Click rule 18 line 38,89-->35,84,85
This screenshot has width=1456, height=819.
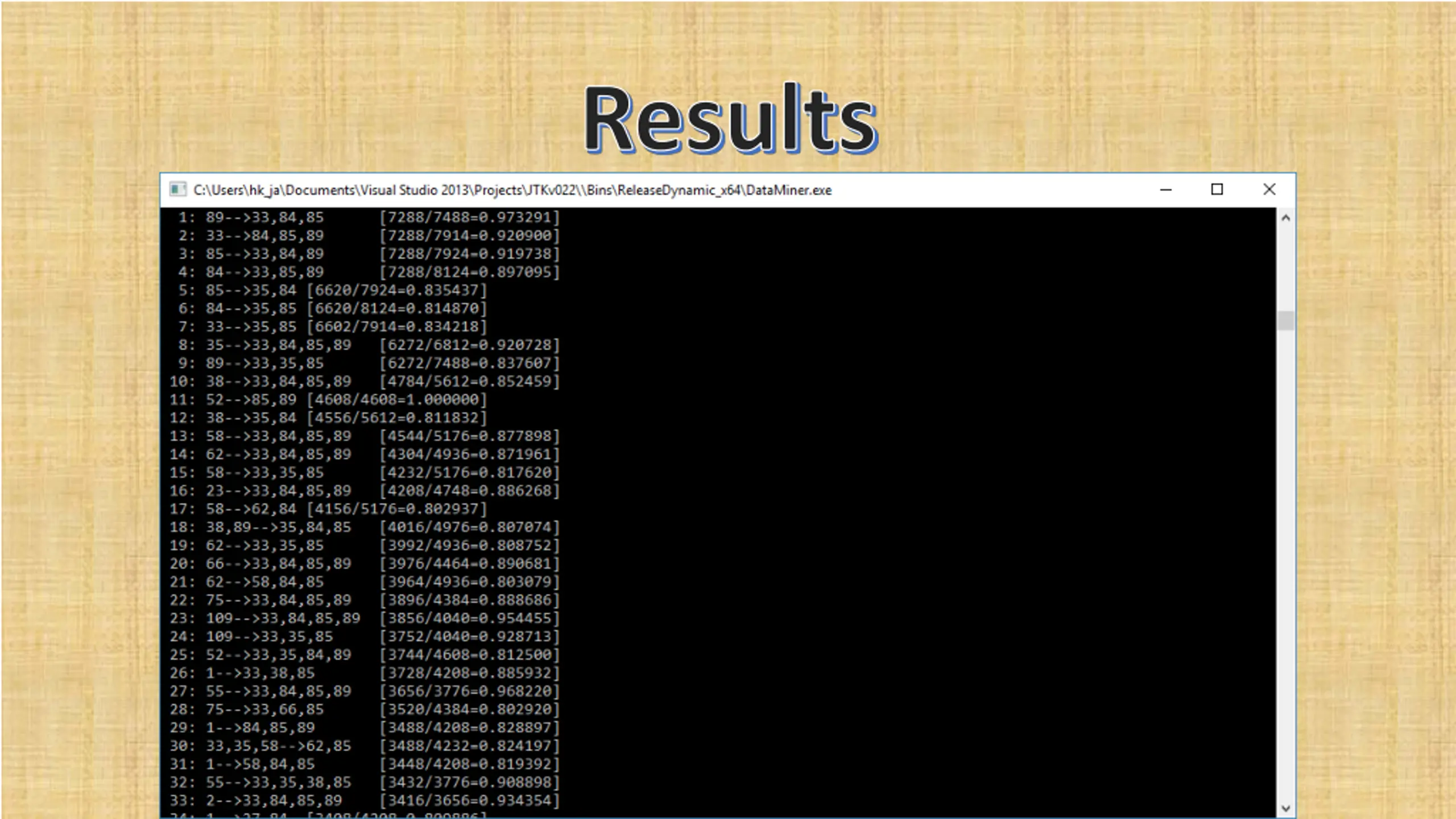pos(279,527)
